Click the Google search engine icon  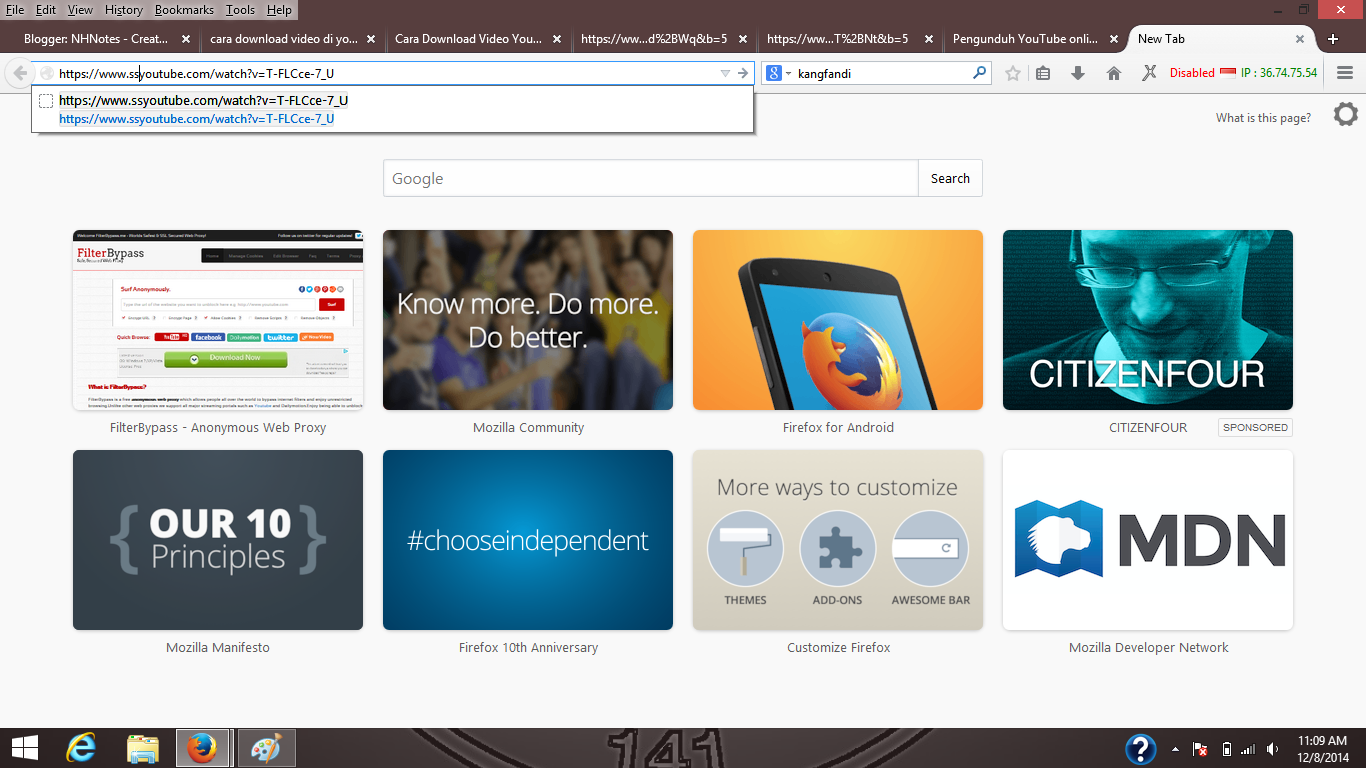pyautogui.click(x=773, y=73)
